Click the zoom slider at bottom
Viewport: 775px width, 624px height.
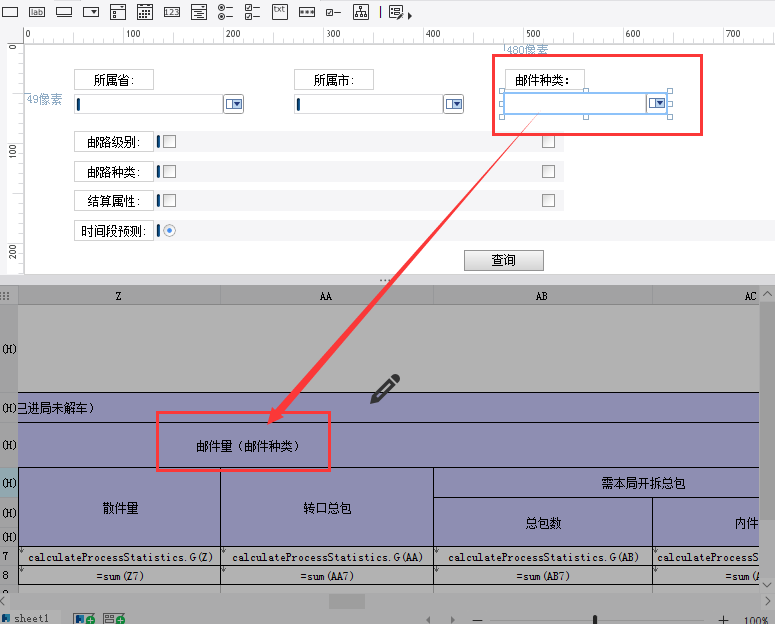coord(595,620)
